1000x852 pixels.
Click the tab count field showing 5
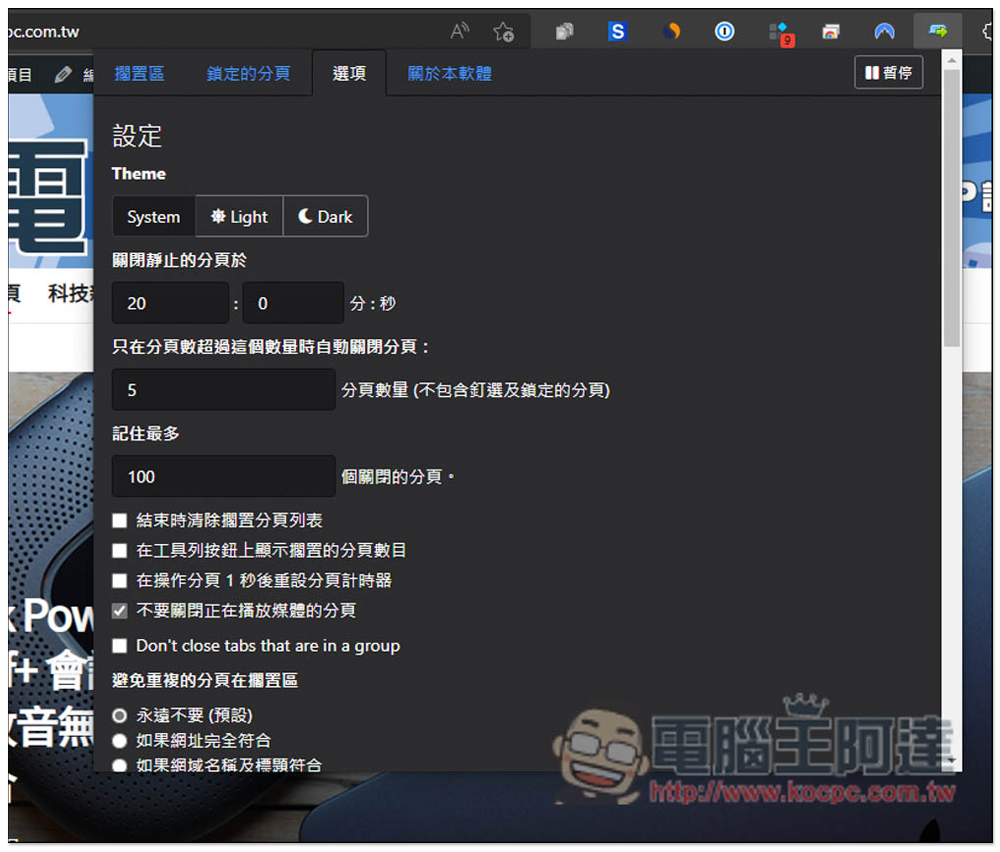point(223,390)
